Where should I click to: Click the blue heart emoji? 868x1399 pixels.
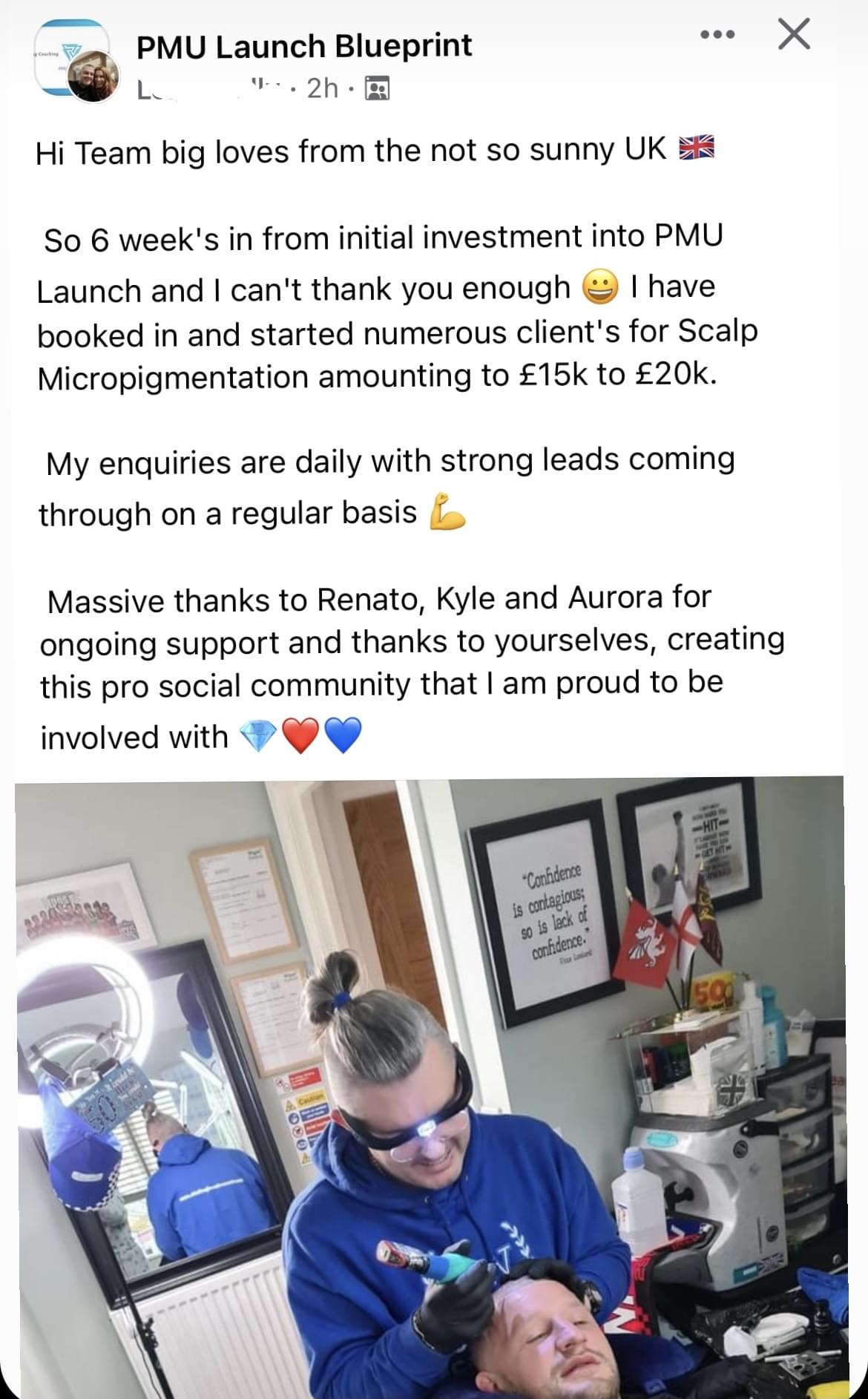coord(343,735)
